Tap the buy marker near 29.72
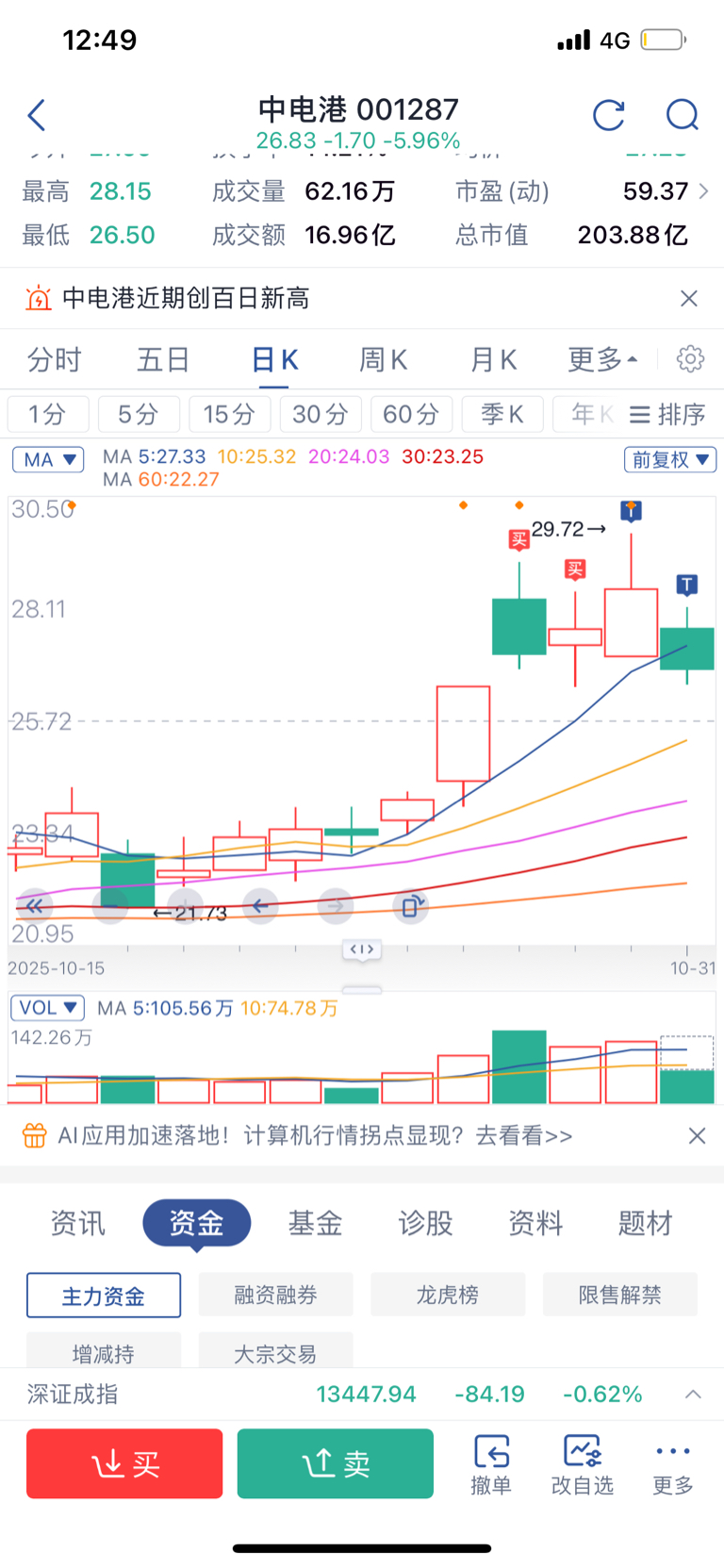Screen dimensions: 724x1568 pyautogui.click(x=518, y=539)
